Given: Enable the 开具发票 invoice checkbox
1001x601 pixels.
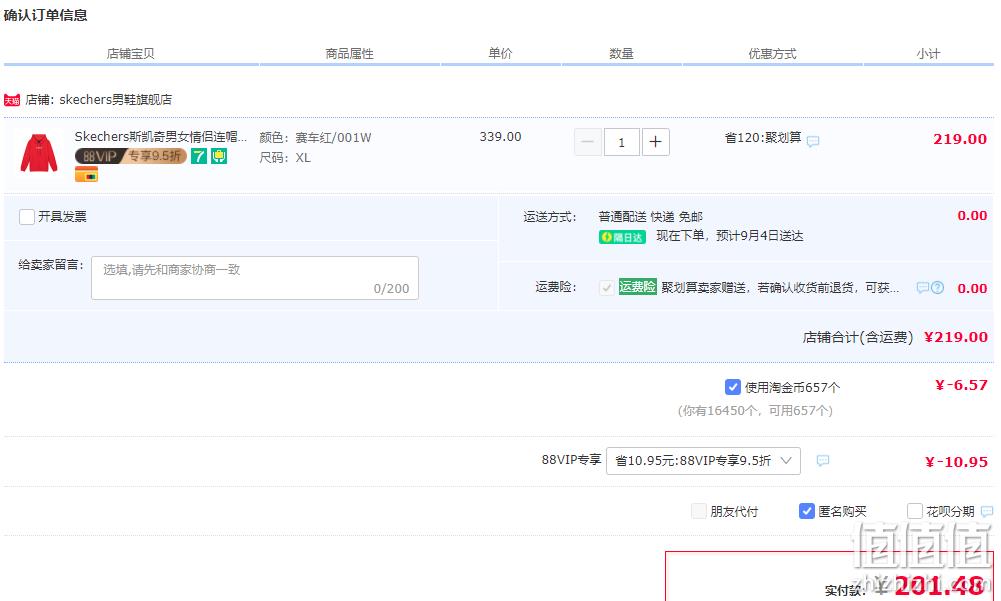Looking at the screenshot, I should pyautogui.click(x=27, y=217).
